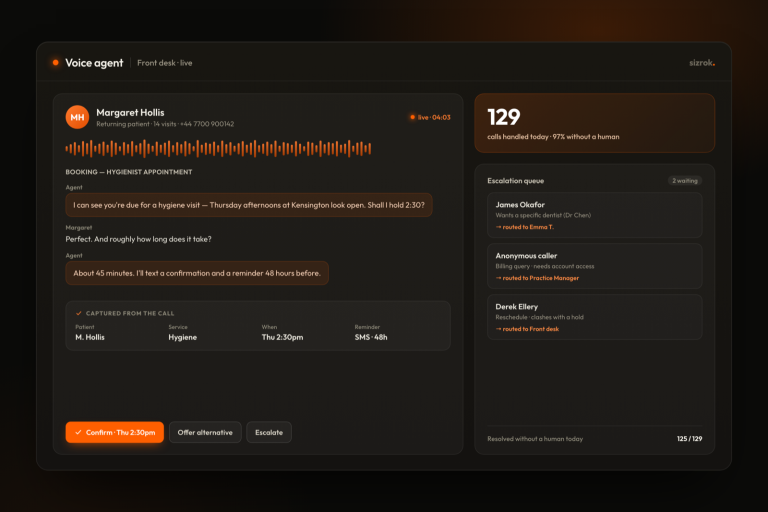Click the Margaret Hollis name
768x512 pixels.
tap(130, 112)
